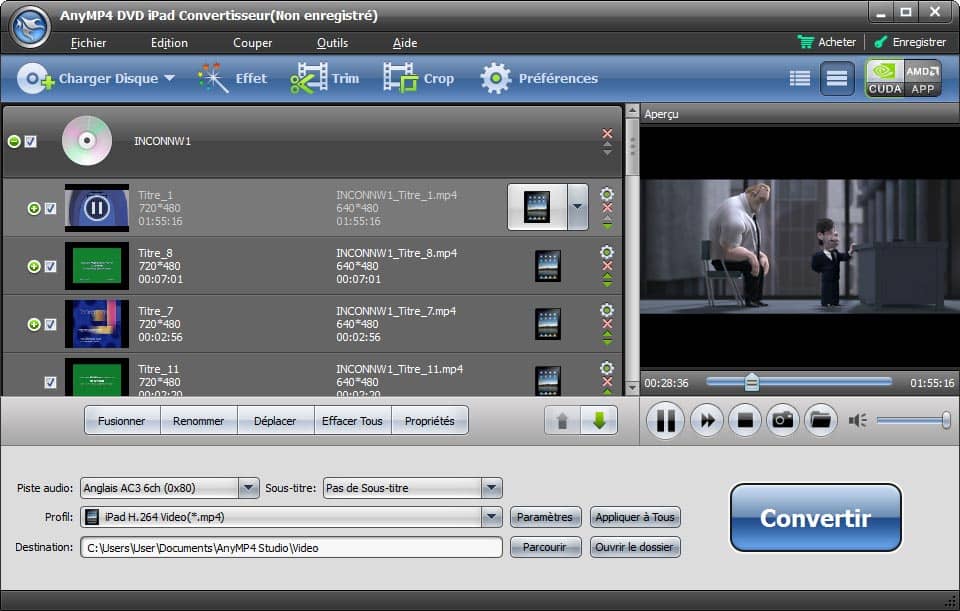Click Appliquer à Tous button

tap(635, 517)
